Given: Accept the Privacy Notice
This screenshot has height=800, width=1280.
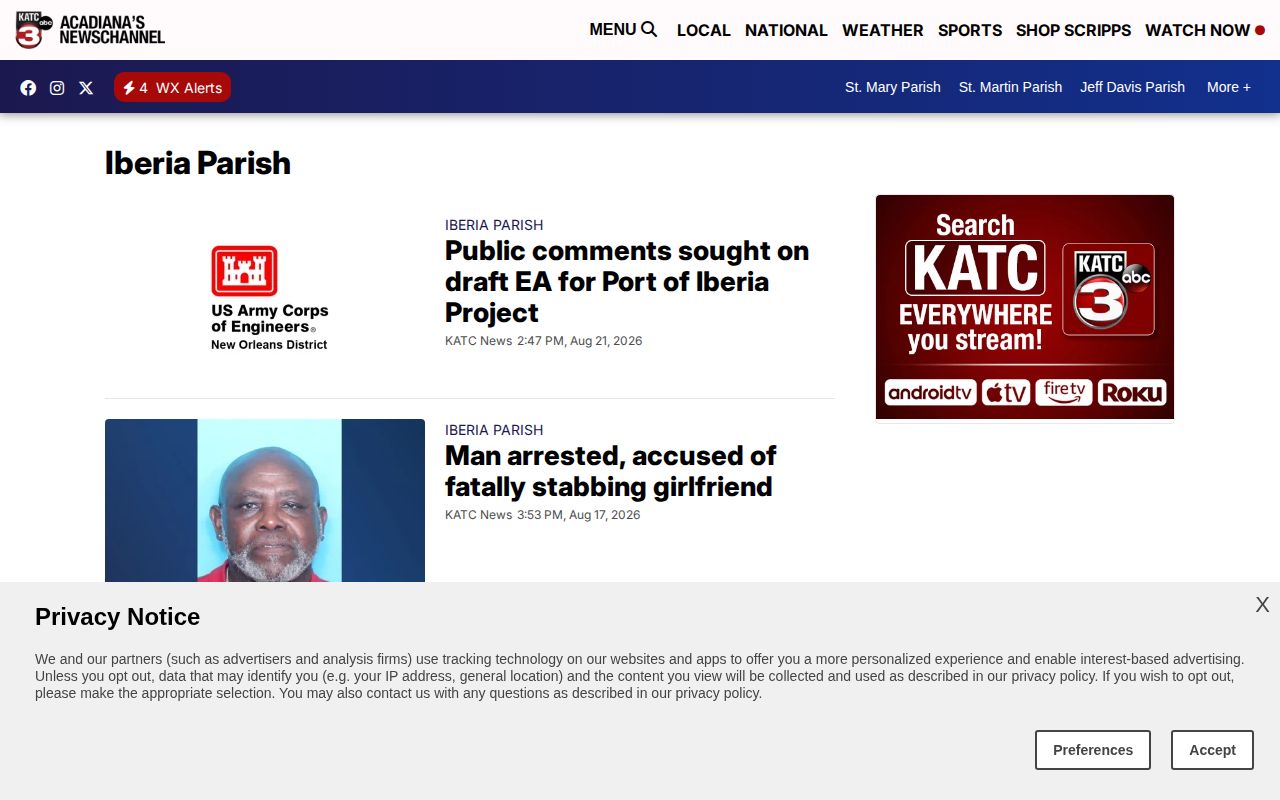Looking at the screenshot, I should coord(1212,750).
